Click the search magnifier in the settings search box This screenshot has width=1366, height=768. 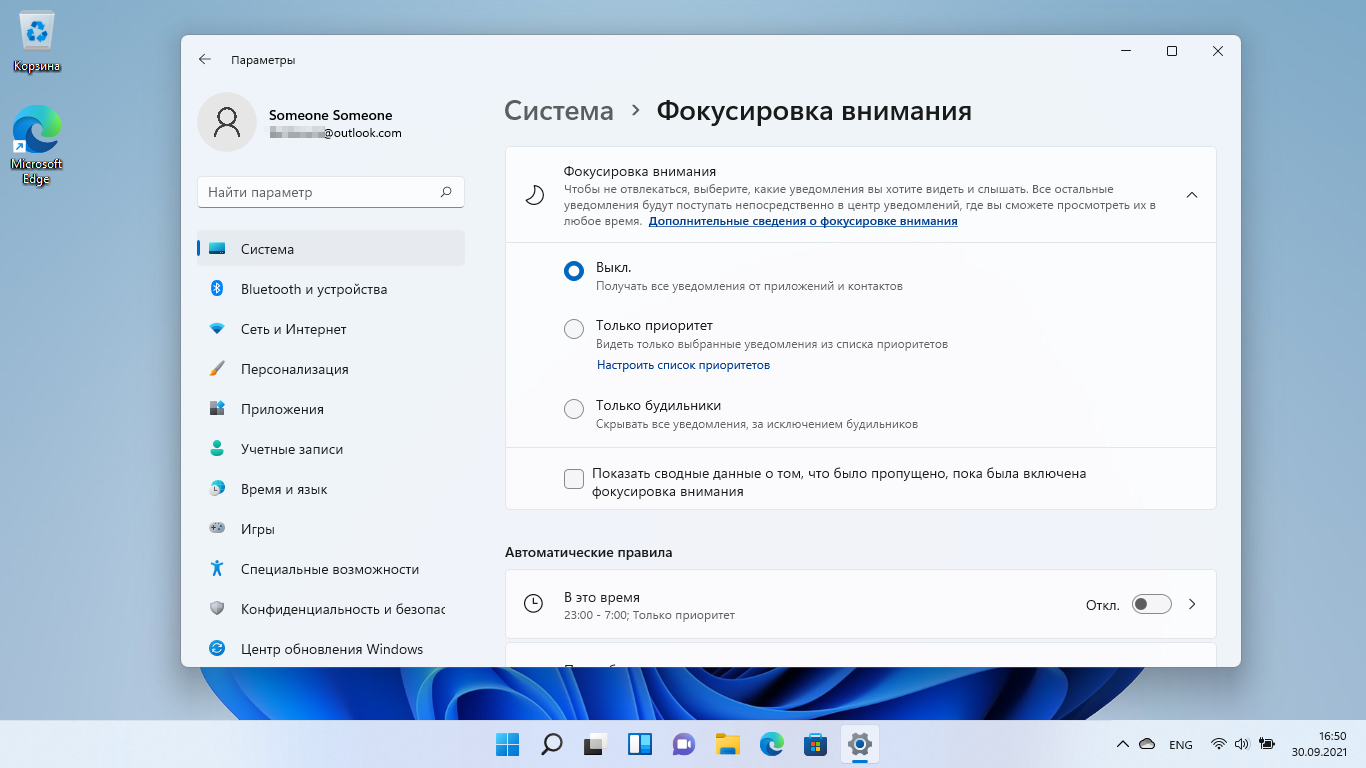(446, 192)
